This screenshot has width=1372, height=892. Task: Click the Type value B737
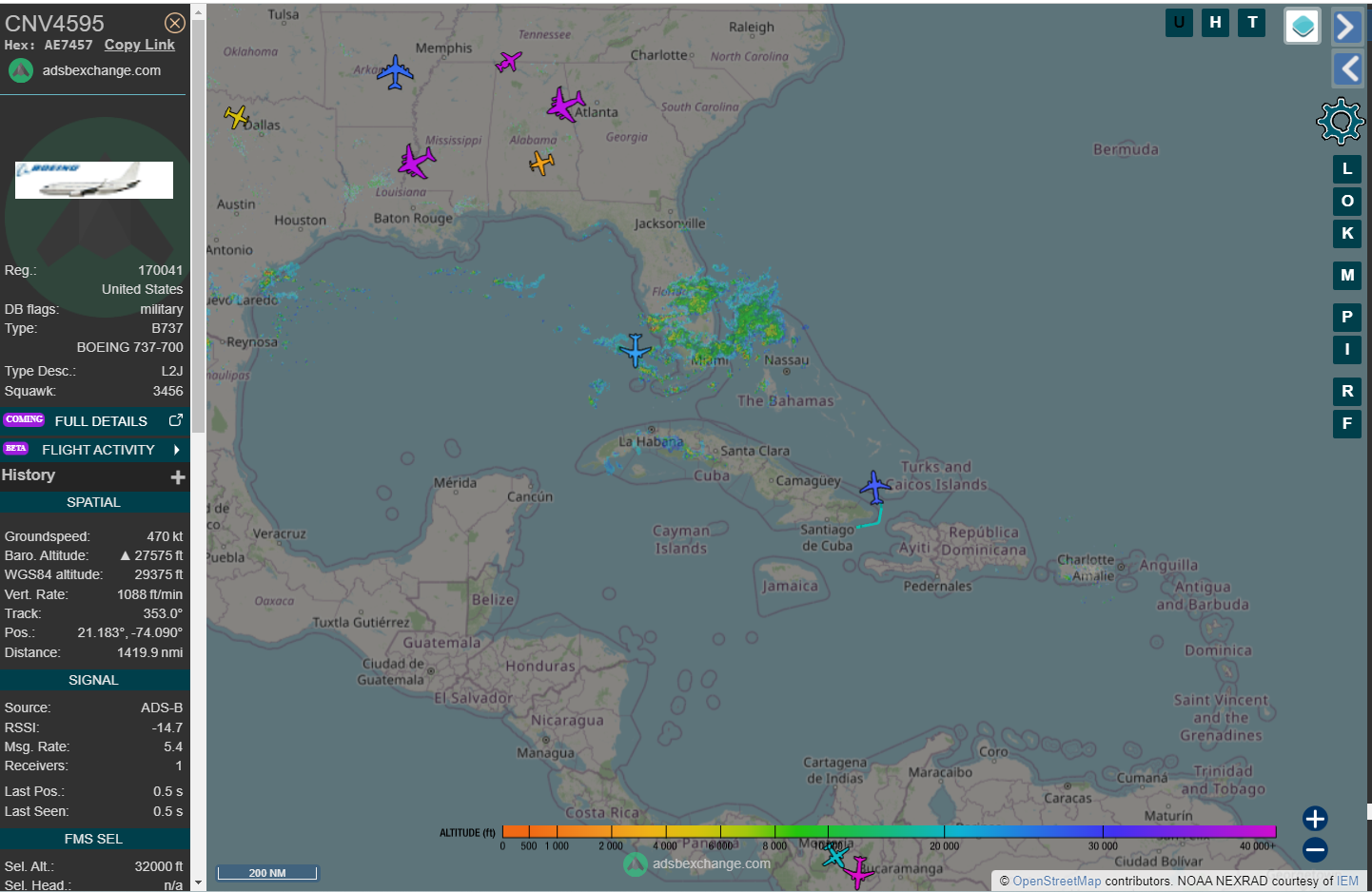point(167,328)
